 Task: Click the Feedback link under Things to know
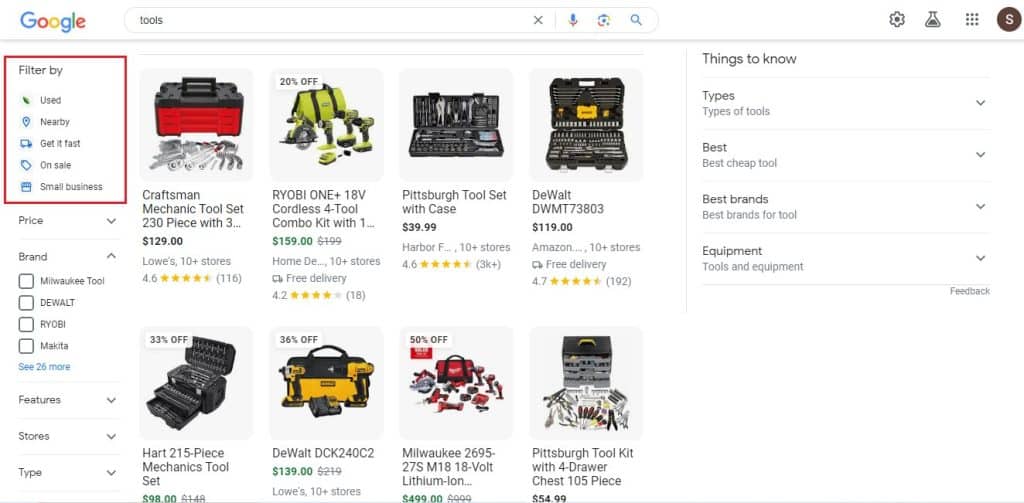pyautogui.click(x=970, y=291)
